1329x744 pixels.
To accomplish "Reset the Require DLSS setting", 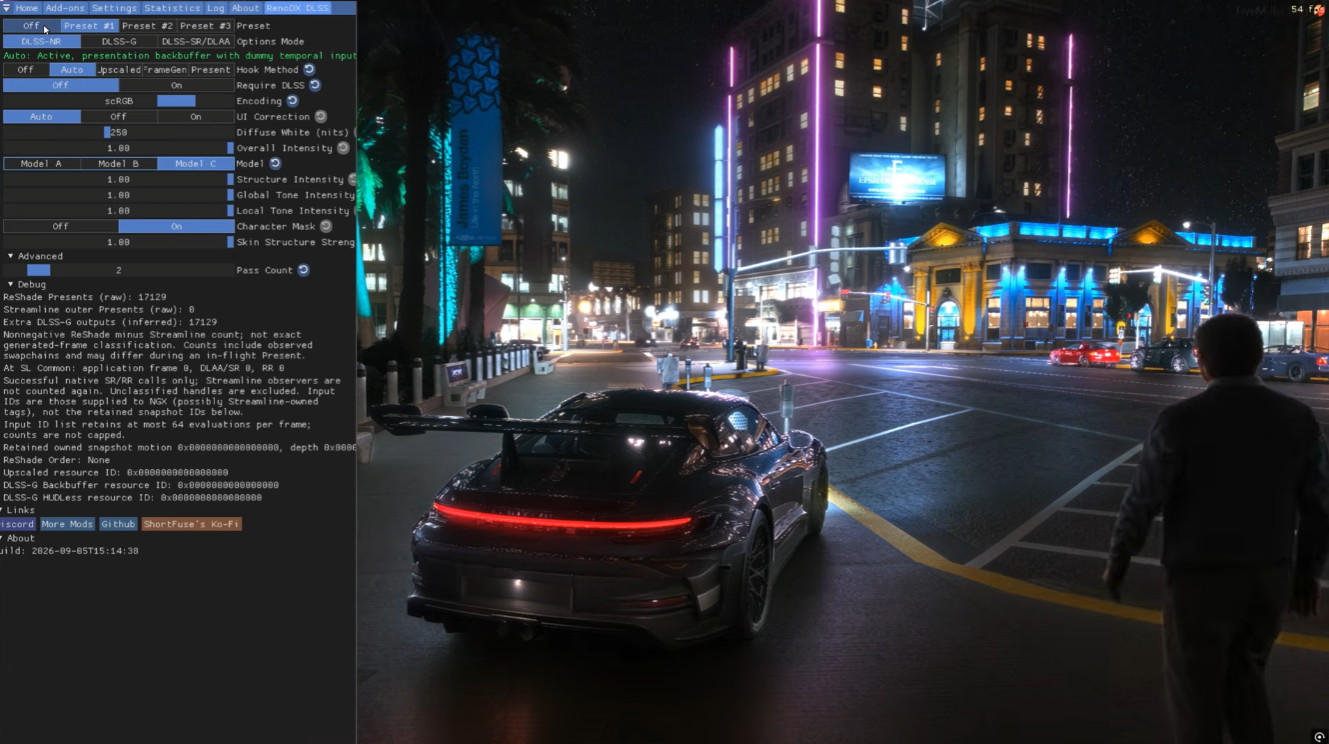I will point(315,85).
